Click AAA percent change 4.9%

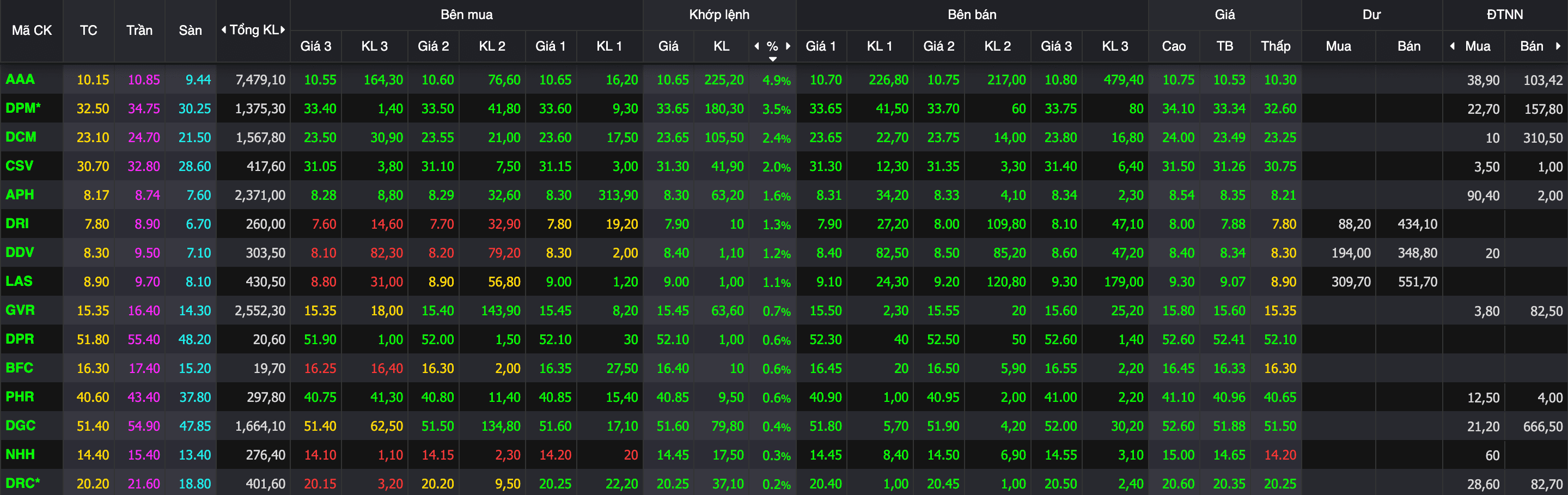click(777, 81)
